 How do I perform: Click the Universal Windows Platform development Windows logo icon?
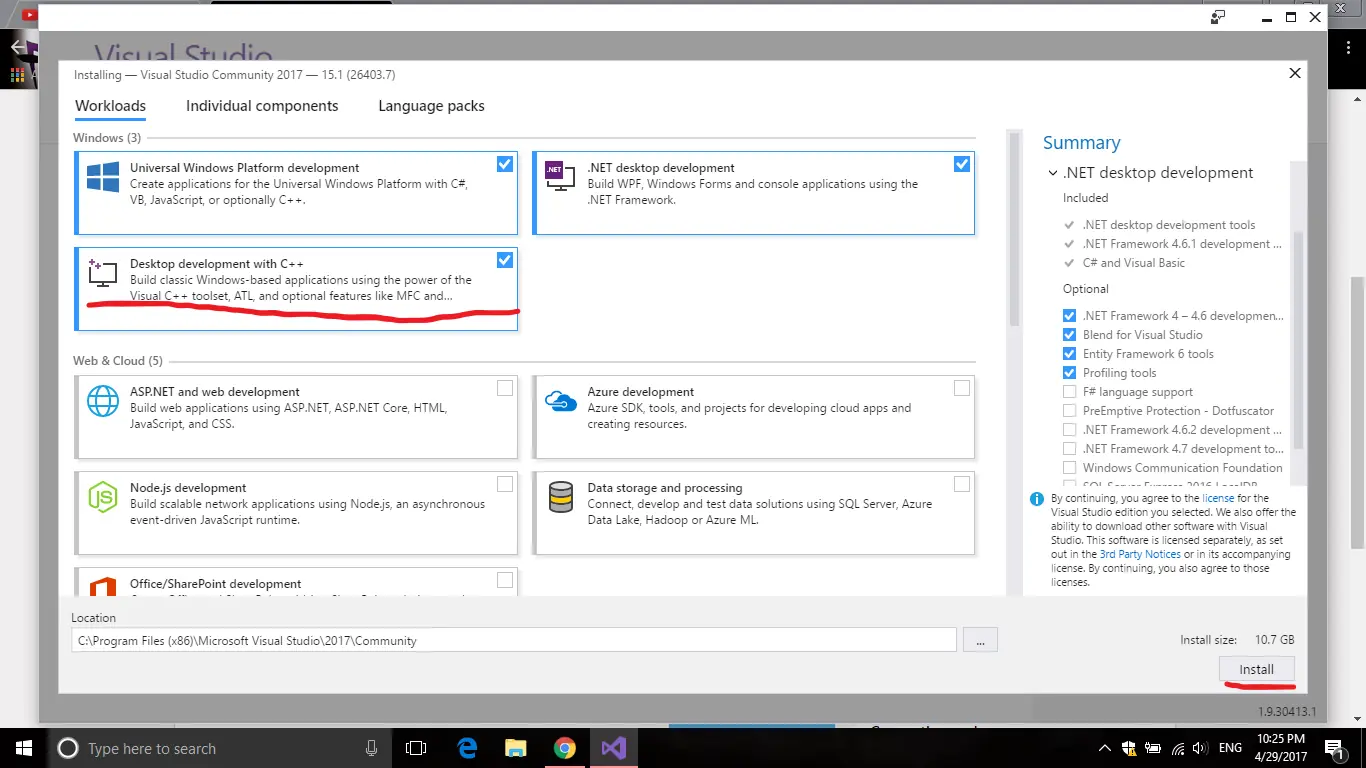click(x=103, y=178)
